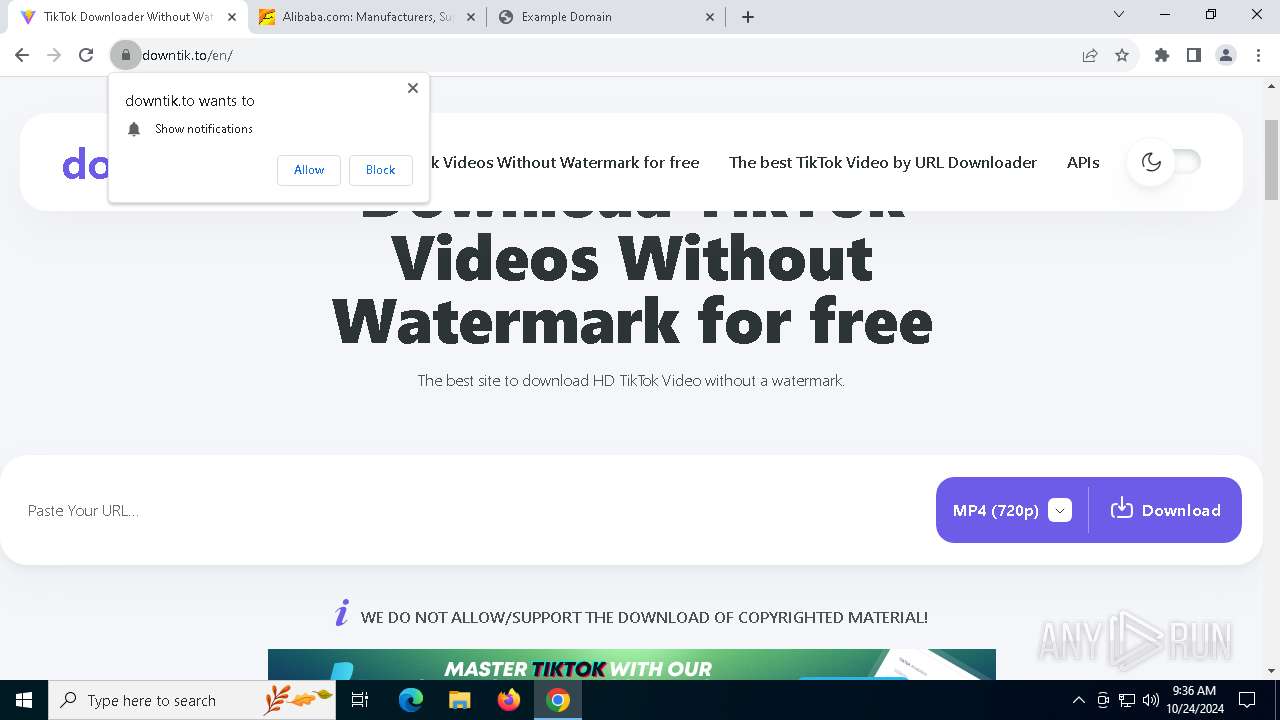Open Task View on the taskbar
1280x720 pixels.
(x=361, y=700)
